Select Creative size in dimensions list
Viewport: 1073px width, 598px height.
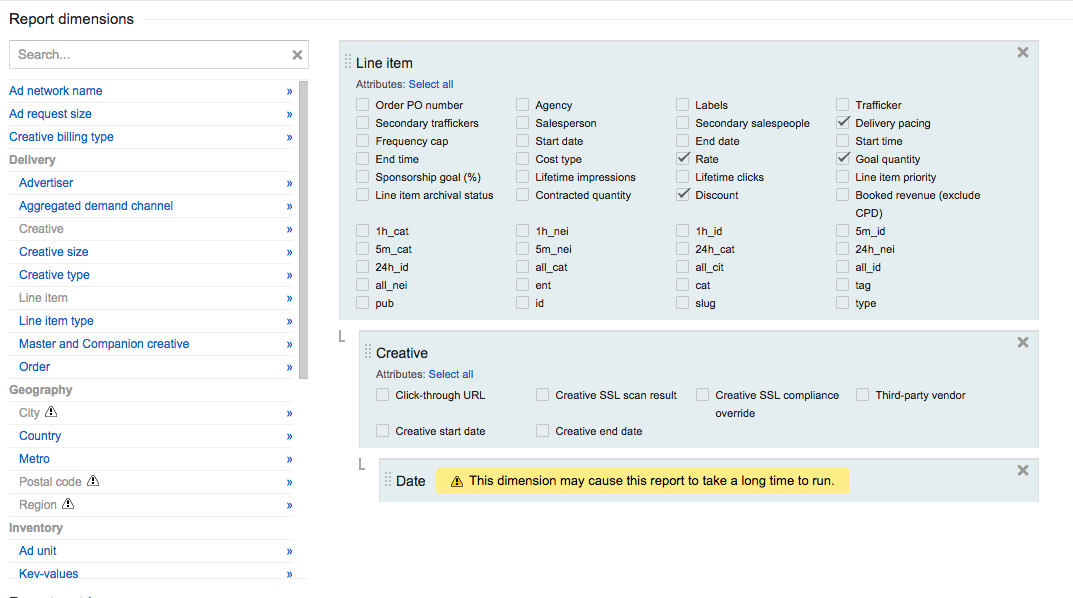coord(54,252)
